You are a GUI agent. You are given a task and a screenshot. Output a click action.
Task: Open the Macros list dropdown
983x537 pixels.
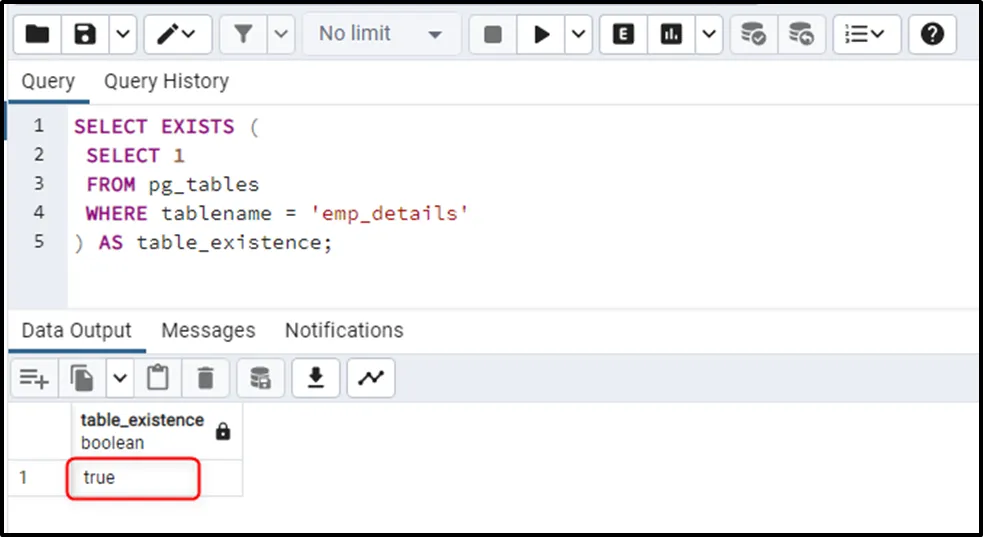click(x=866, y=34)
